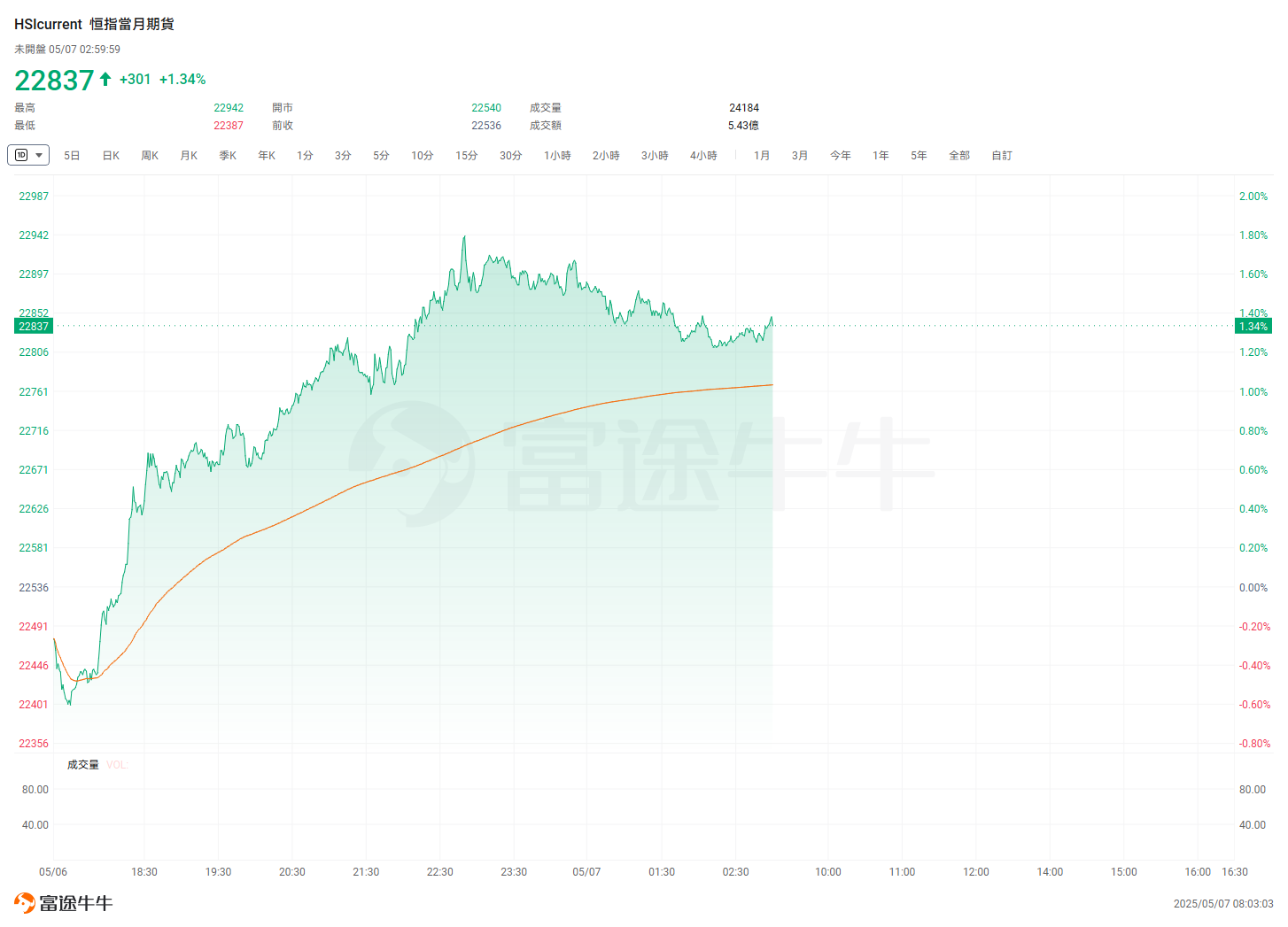1288x927 pixels.
Task: Show the 15分 interval chart
Action: click(x=467, y=156)
